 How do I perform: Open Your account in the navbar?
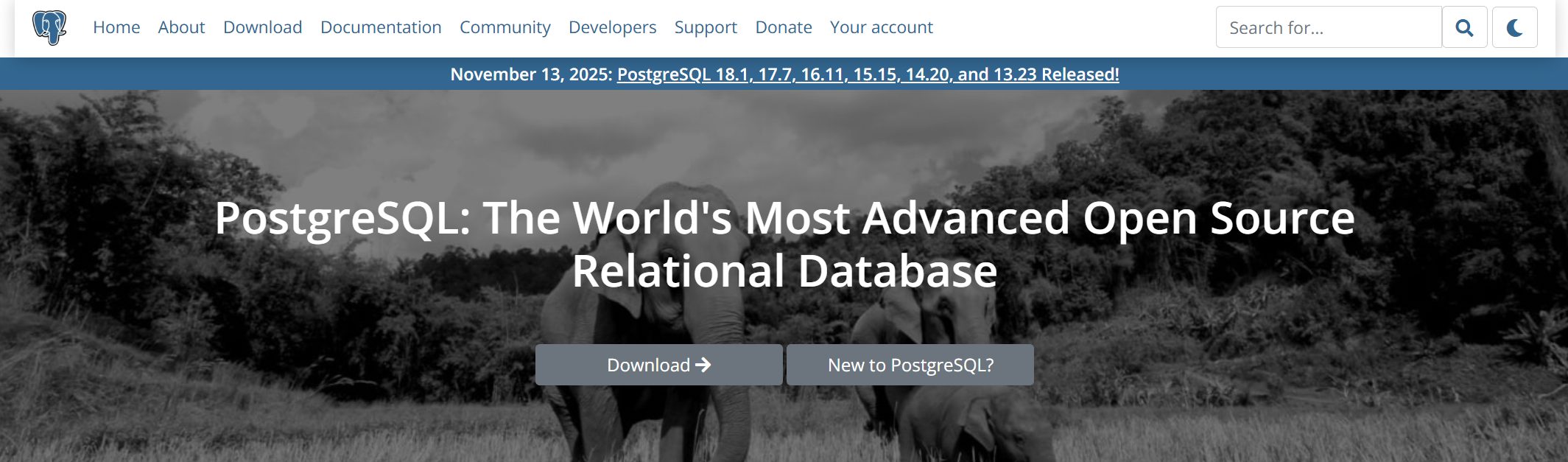881,27
